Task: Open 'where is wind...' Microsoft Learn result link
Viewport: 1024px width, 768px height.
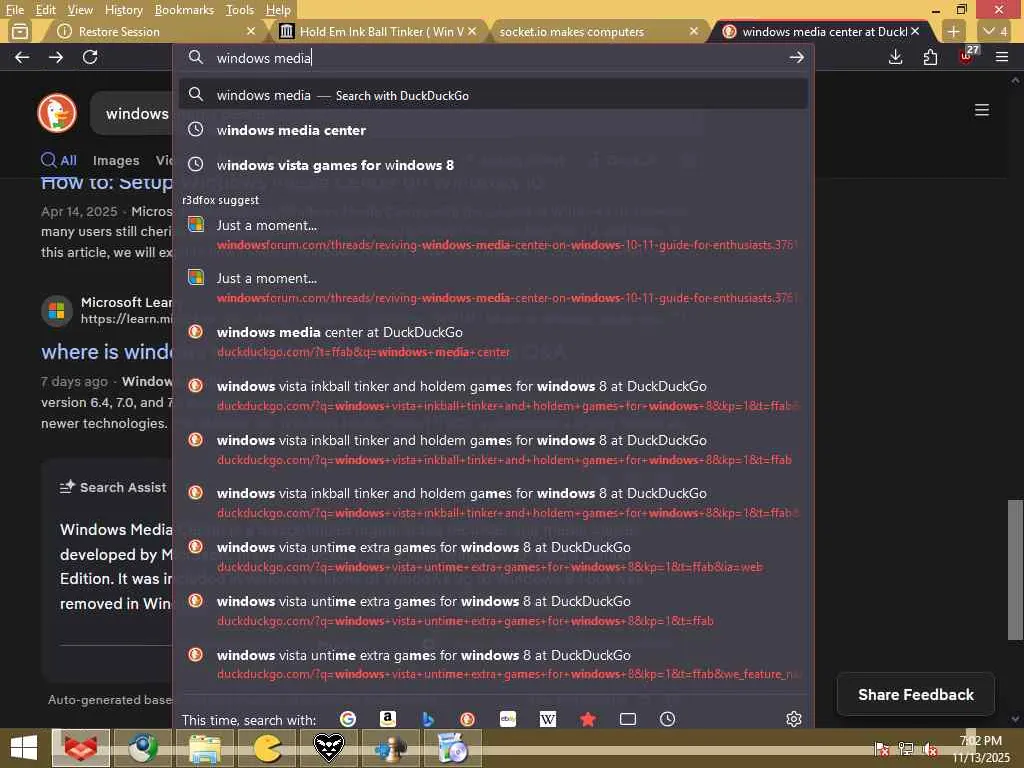Action: coord(106,352)
